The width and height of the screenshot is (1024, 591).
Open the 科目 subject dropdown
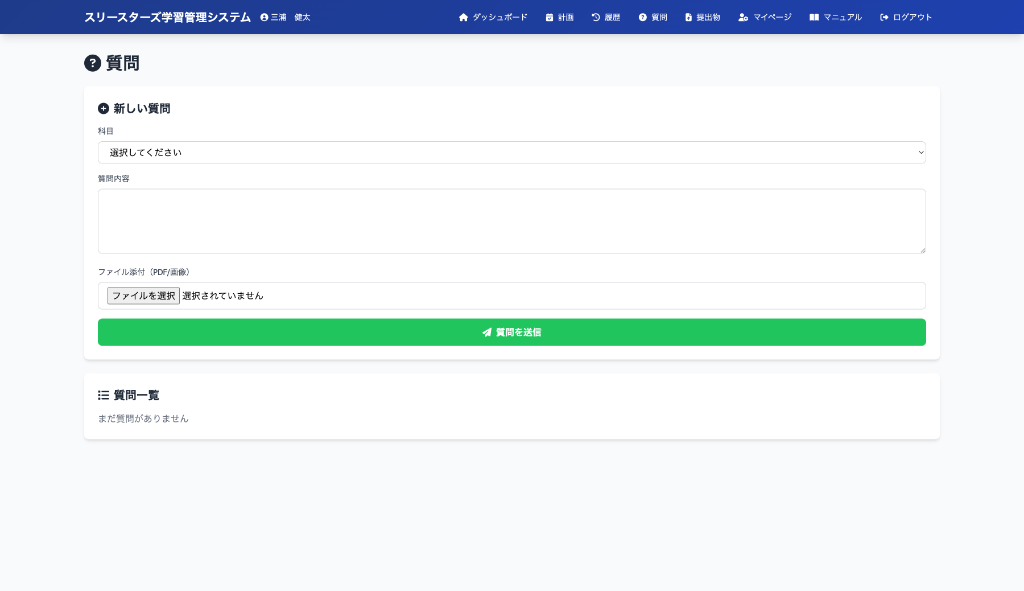511,152
